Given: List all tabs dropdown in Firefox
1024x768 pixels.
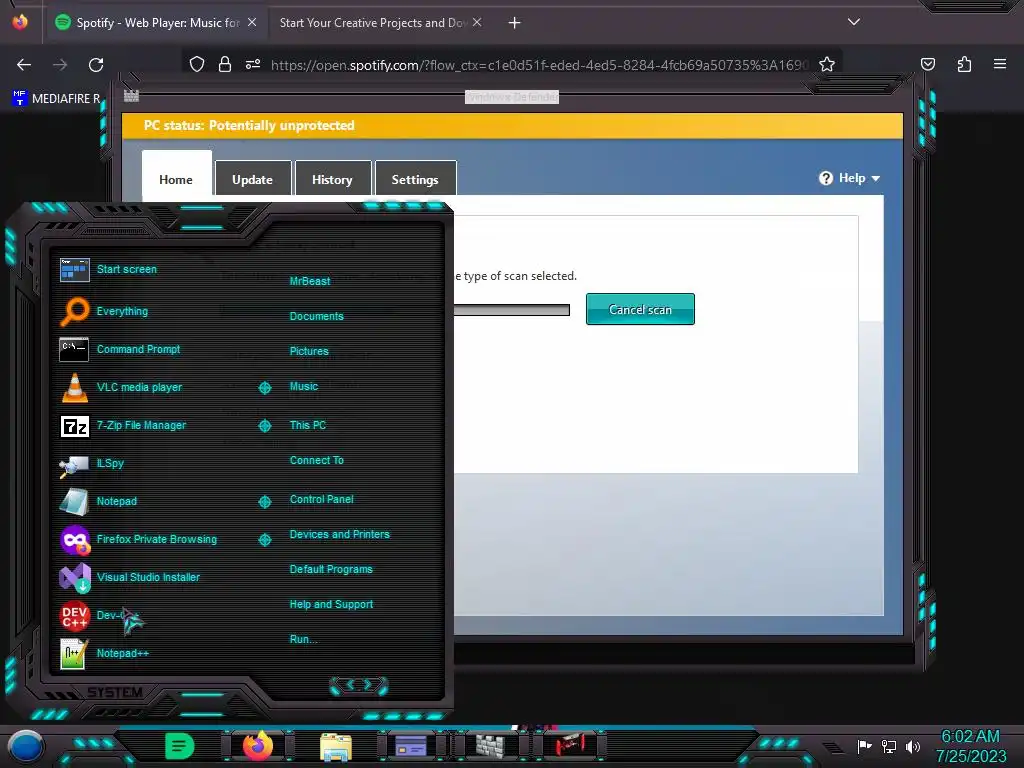Looking at the screenshot, I should click(x=854, y=22).
